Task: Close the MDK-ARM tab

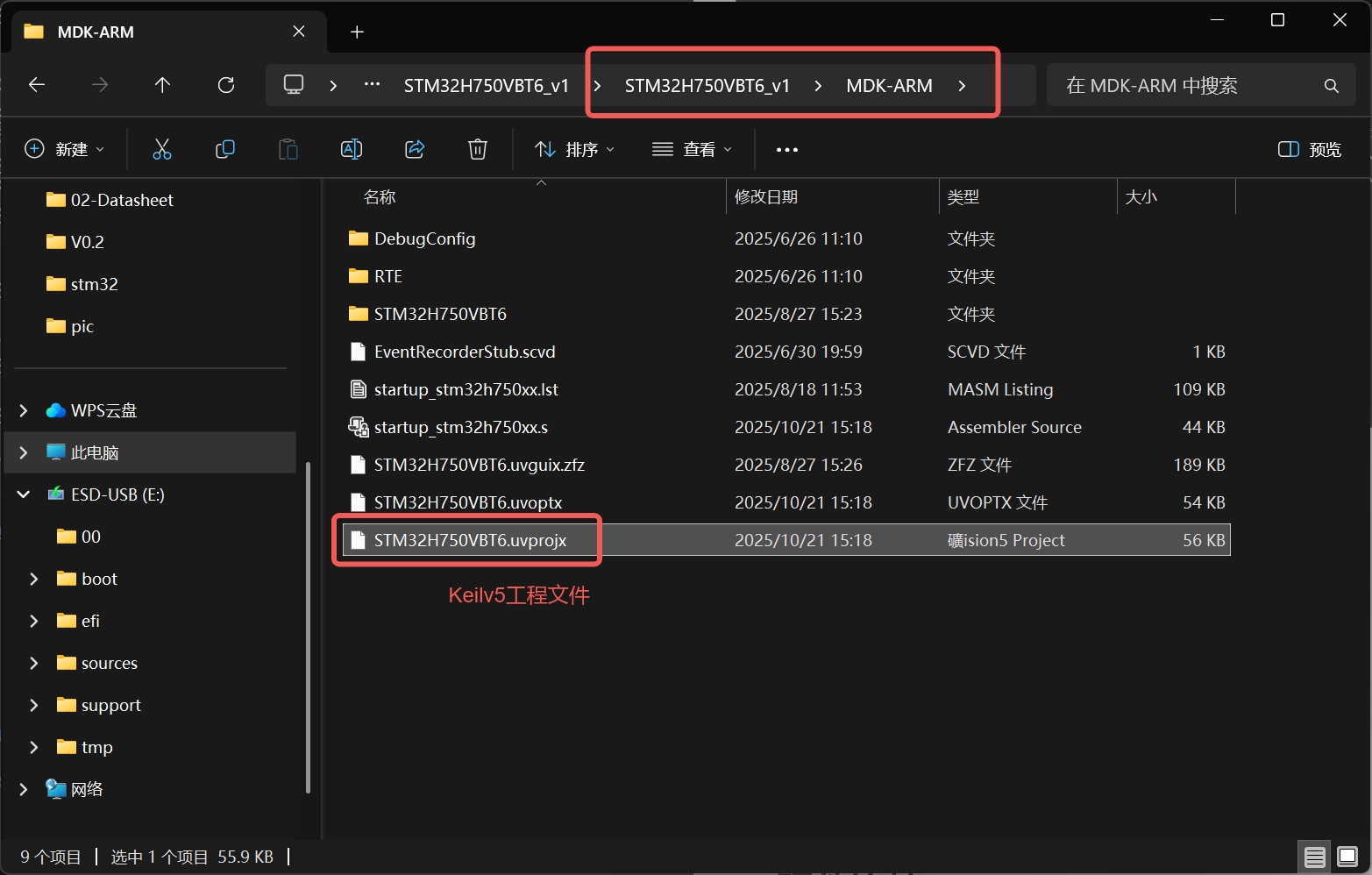Action: 299,32
